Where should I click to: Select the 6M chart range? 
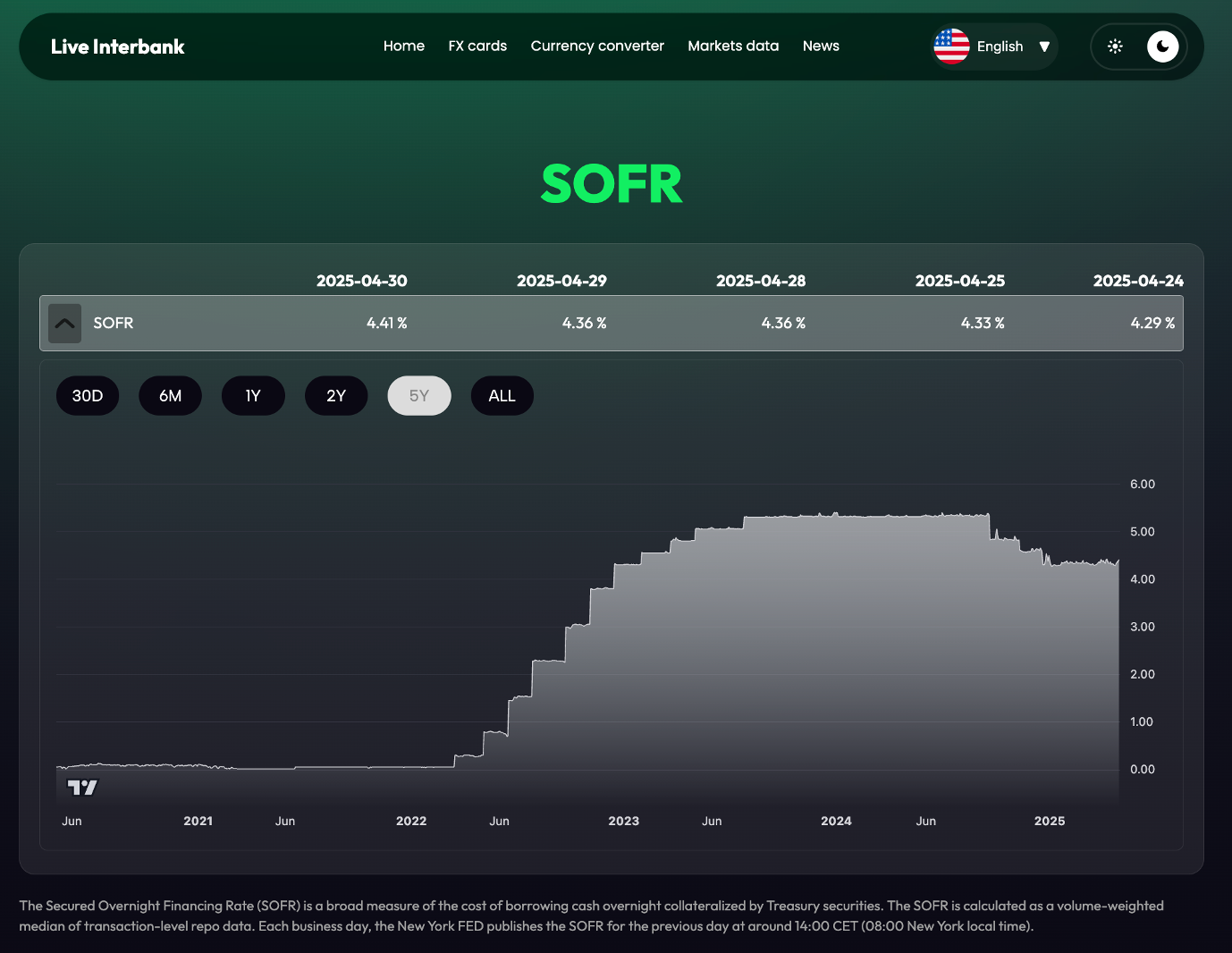pos(170,396)
